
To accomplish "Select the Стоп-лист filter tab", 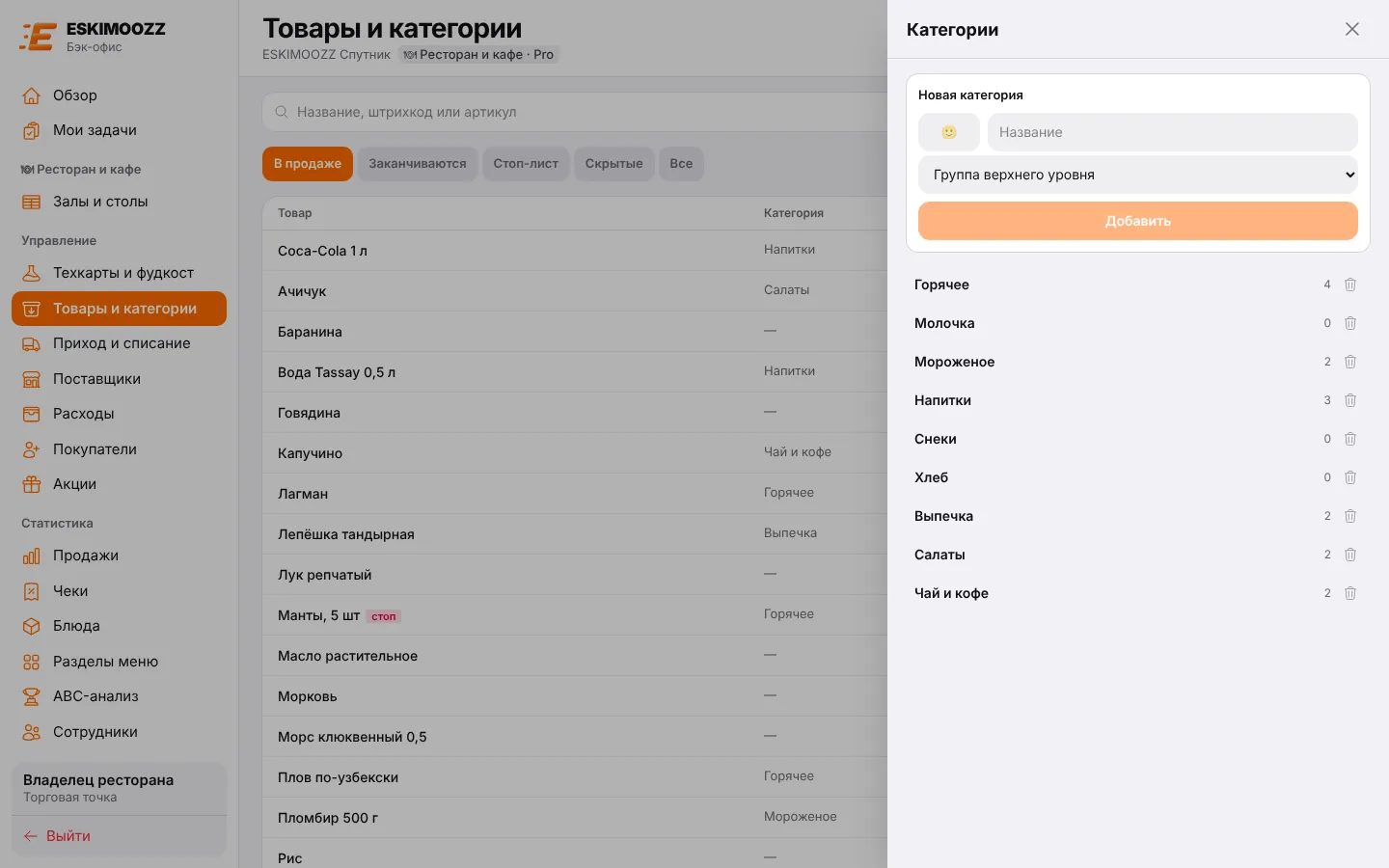I will point(526,164).
